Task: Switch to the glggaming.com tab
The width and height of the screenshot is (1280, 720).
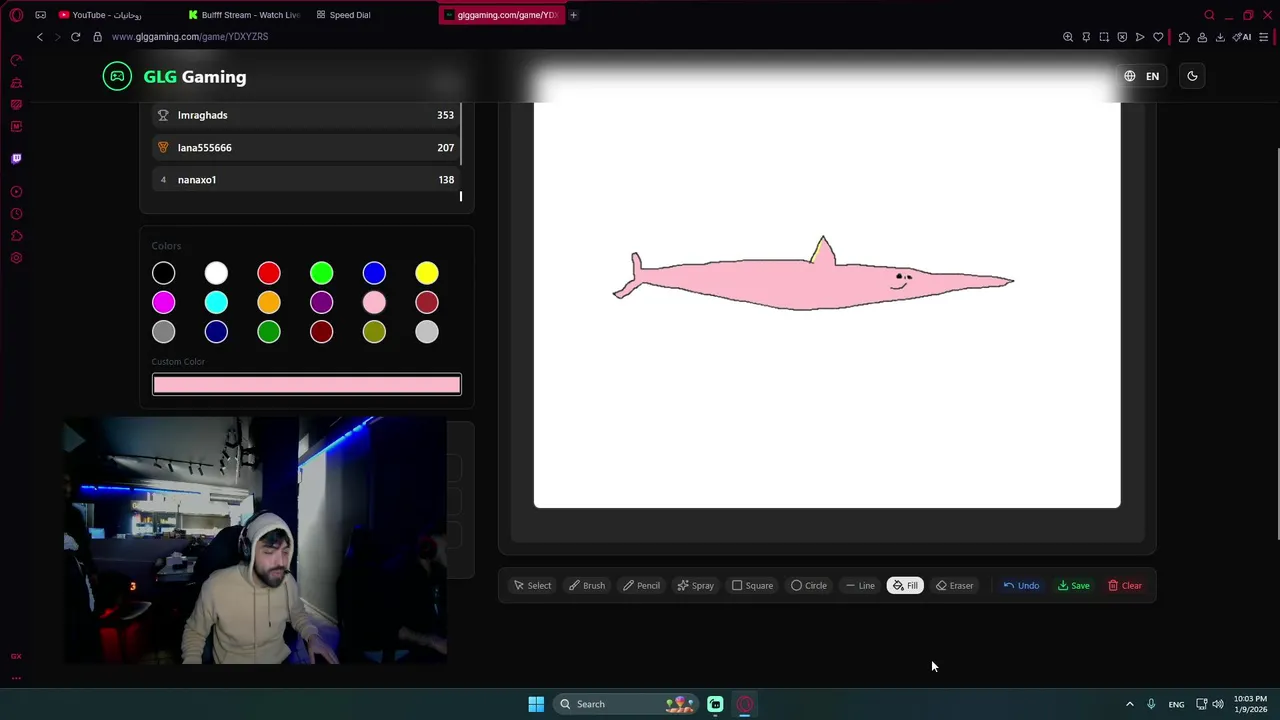Action: pyautogui.click(x=501, y=15)
